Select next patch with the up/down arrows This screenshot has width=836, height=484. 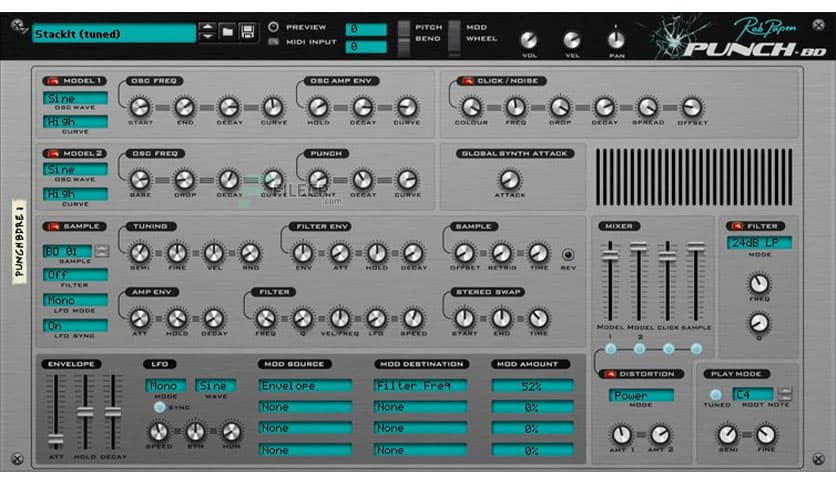pos(207,32)
